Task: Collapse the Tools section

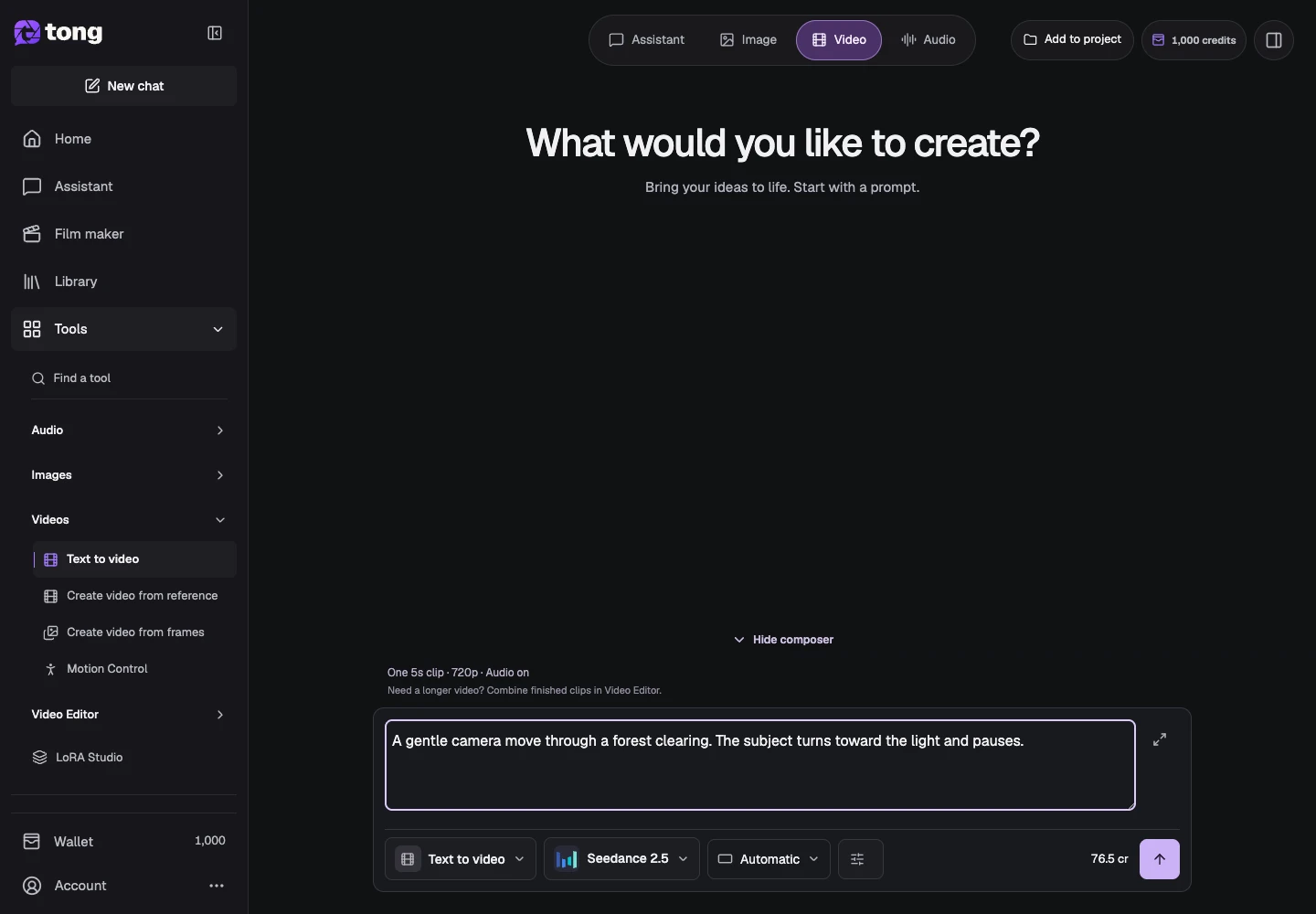Action: click(124, 329)
